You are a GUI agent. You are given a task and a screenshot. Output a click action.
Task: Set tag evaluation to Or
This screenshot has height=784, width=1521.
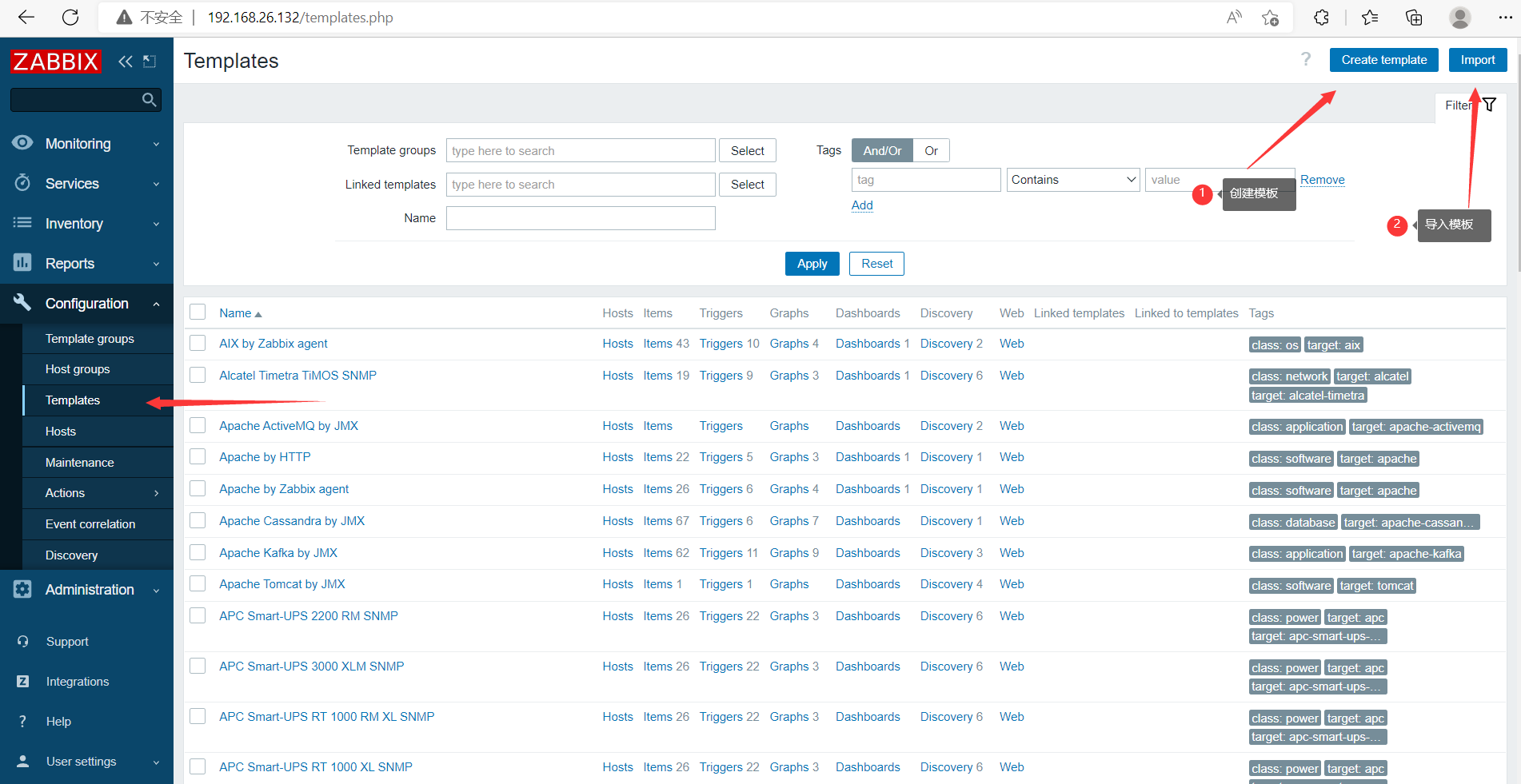932,150
